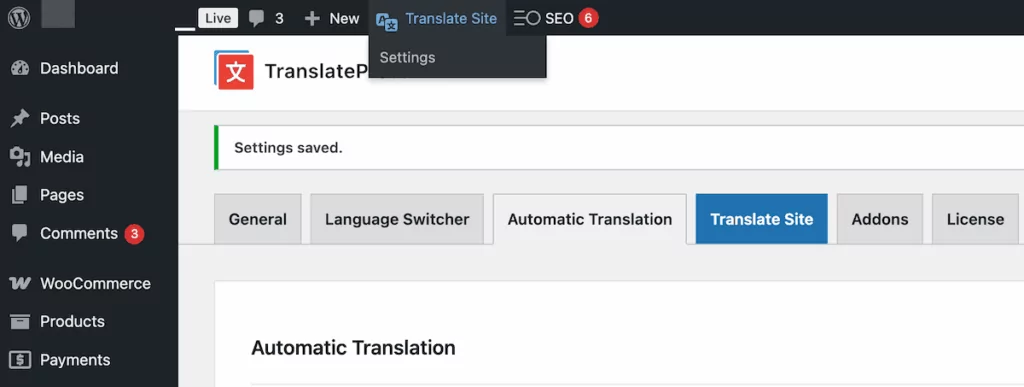The width and height of the screenshot is (1024, 387).
Task: Click the red 6 SEO notification badge
Action: pos(588,18)
